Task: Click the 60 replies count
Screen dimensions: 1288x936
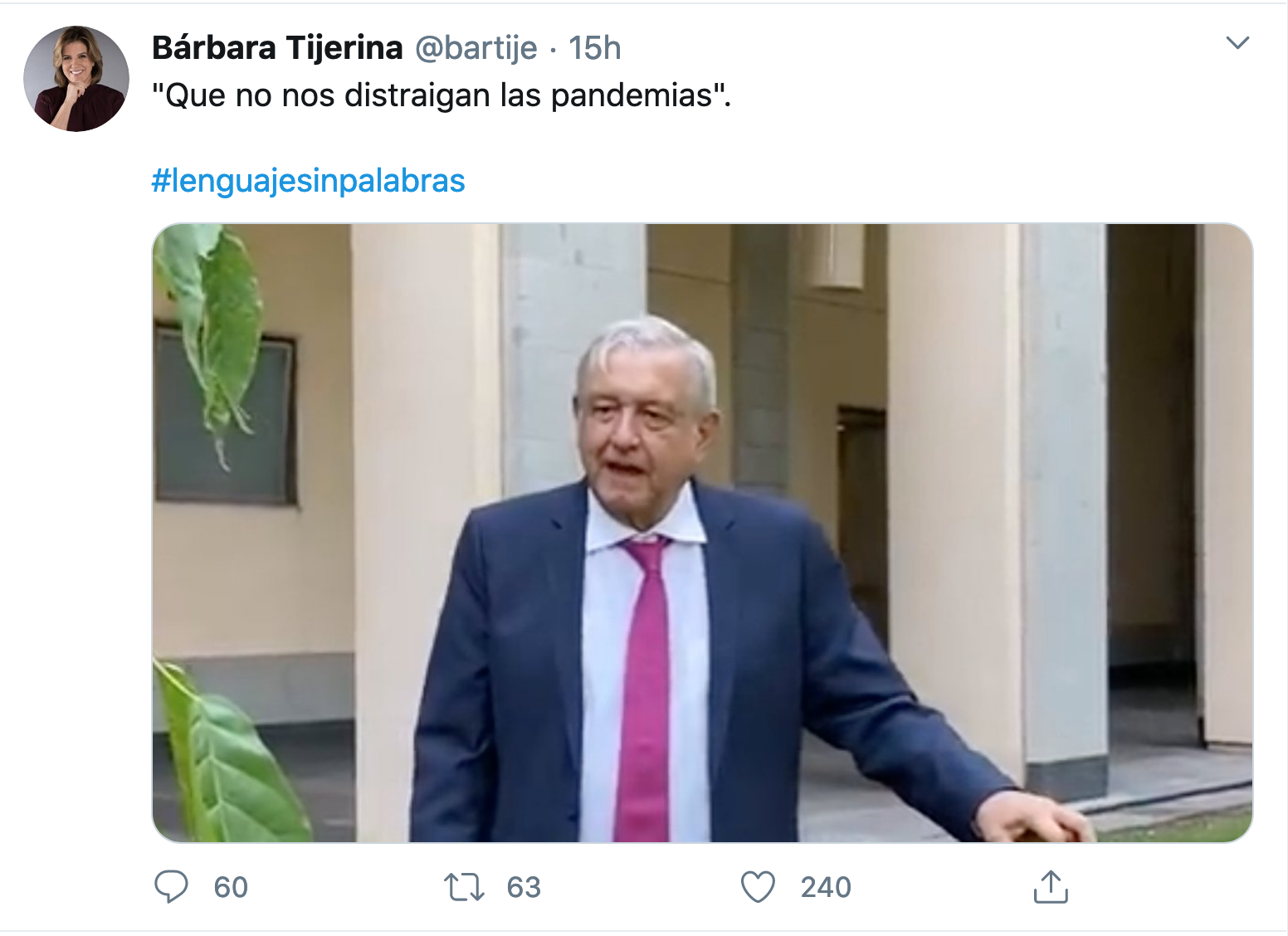Action: click(231, 887)
